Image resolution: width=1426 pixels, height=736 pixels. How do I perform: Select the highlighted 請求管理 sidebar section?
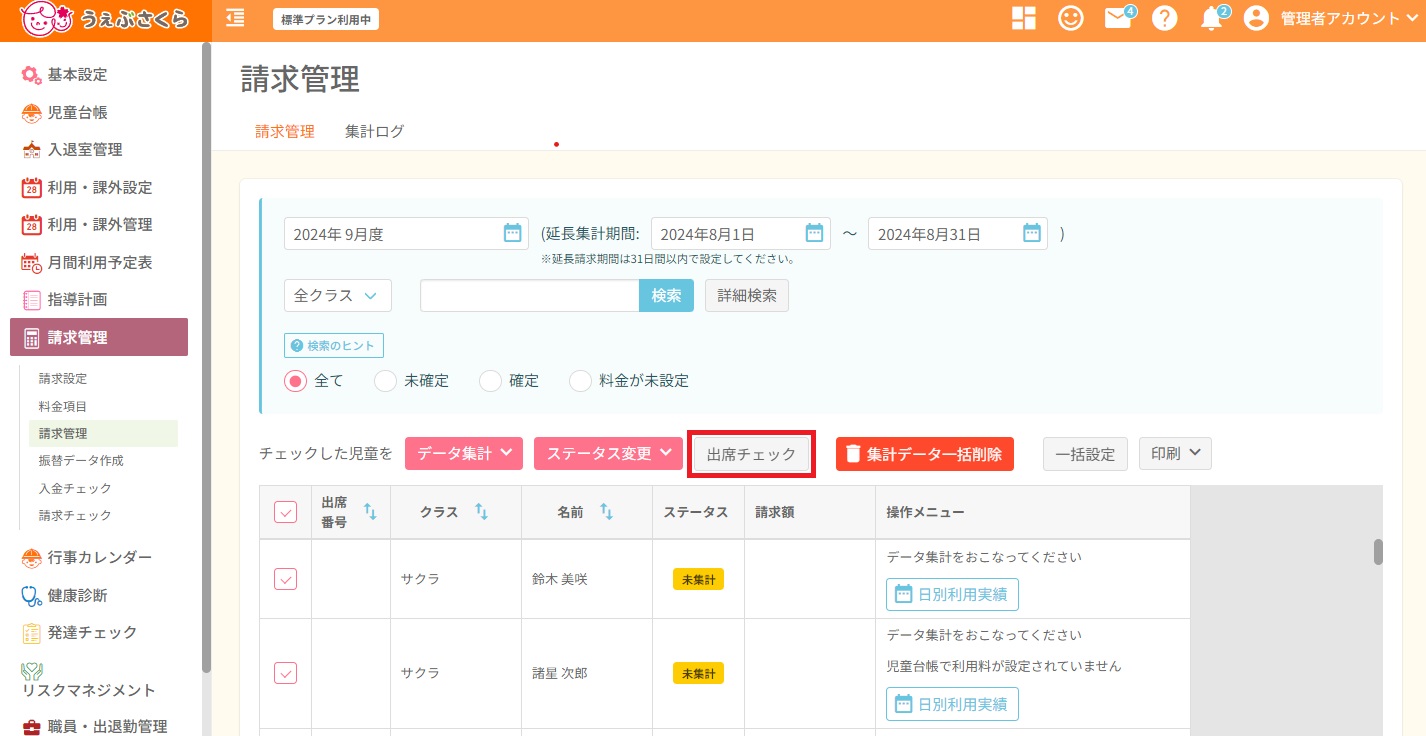(99, 337)
